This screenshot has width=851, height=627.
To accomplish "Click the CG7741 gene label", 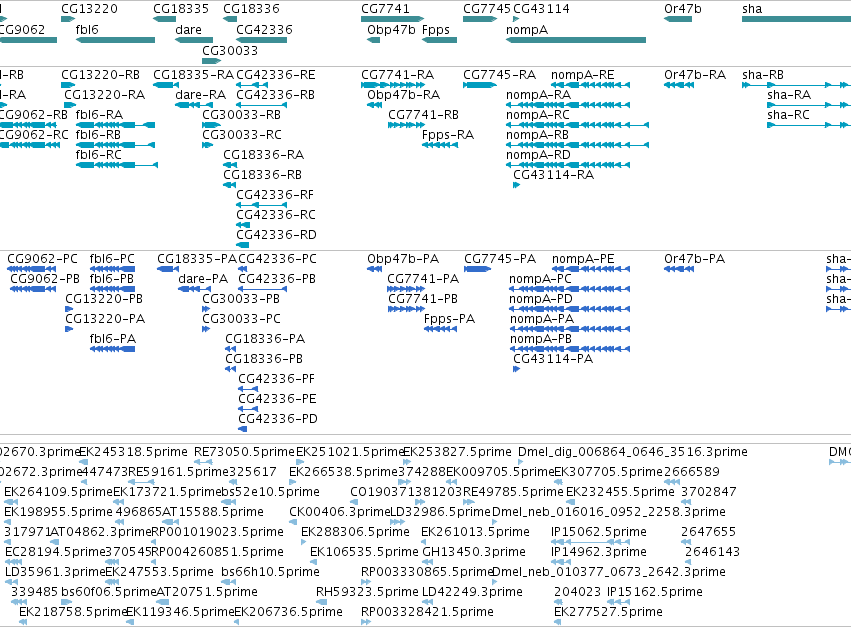I will point(385,9).
